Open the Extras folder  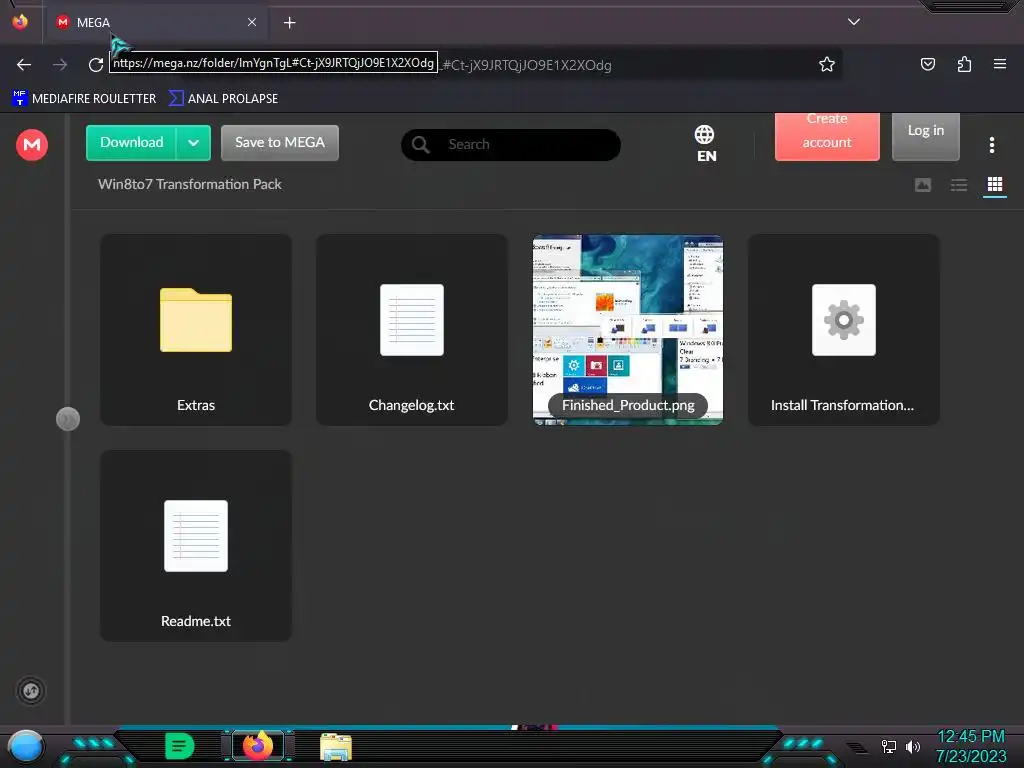(x=196, y=330)
